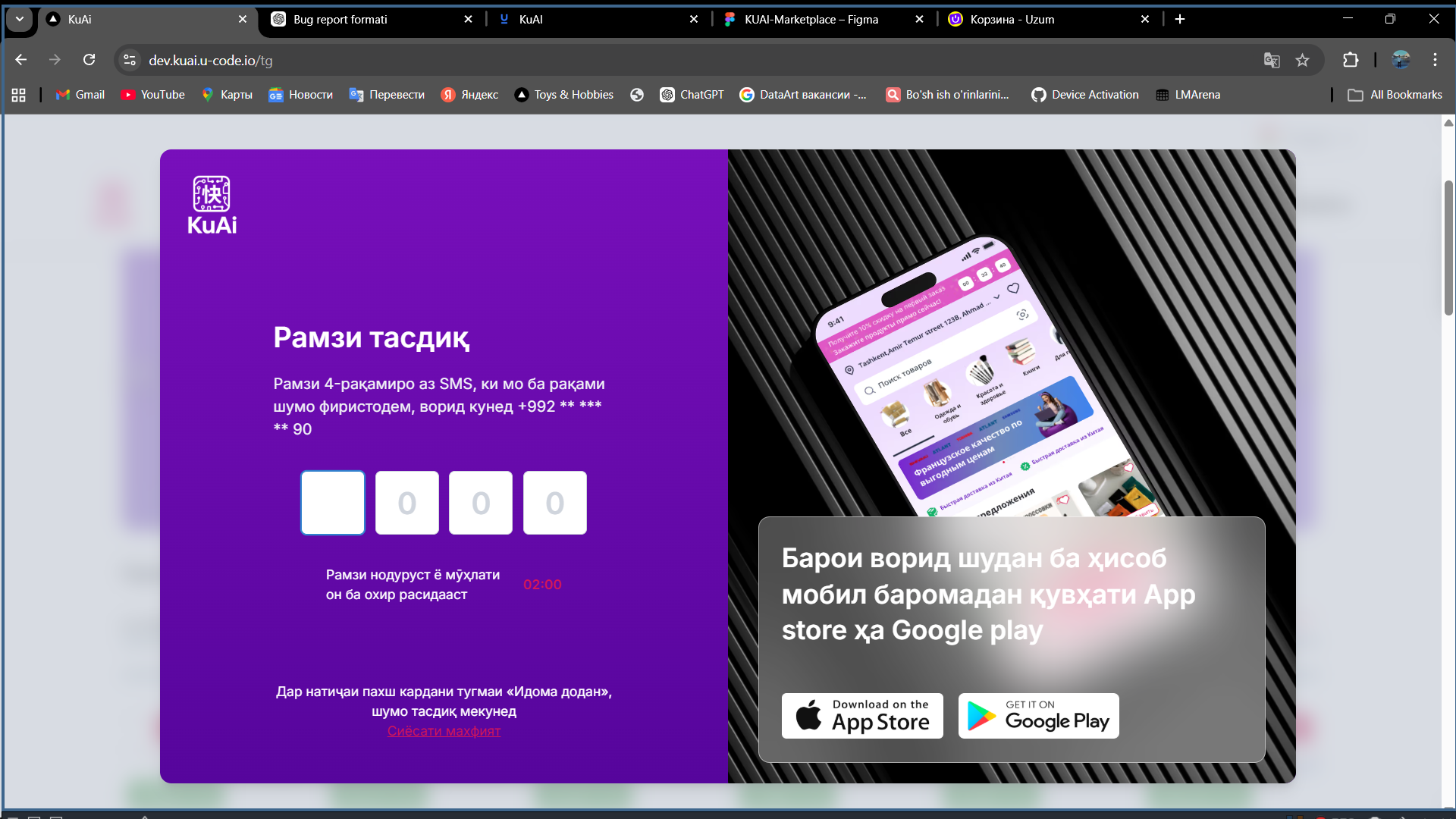Click the page vertical scrollbar thumb
Viewport: 1456px width, 819px height.
click(1448, 246)
